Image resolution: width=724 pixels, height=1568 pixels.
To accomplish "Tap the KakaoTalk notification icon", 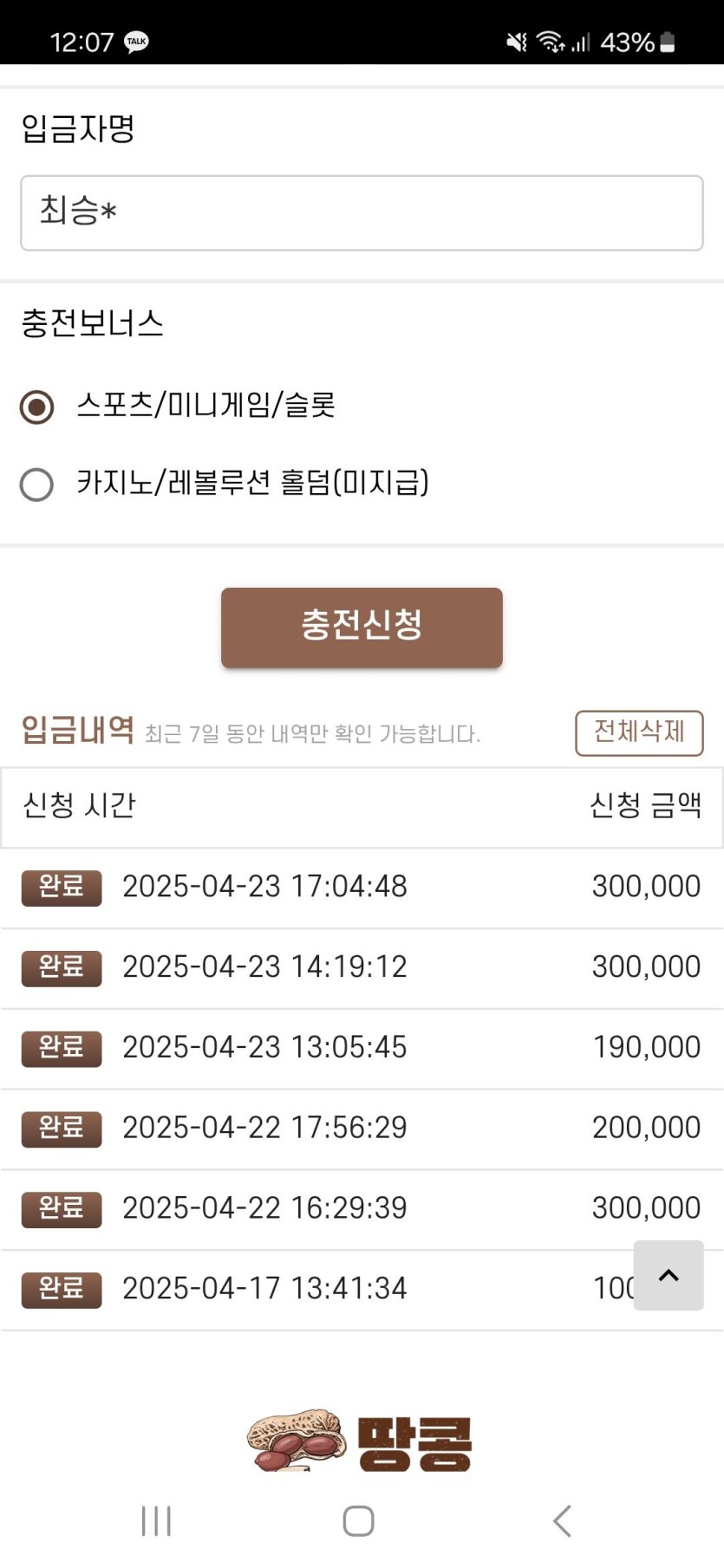I will click(x=136, y=42).
